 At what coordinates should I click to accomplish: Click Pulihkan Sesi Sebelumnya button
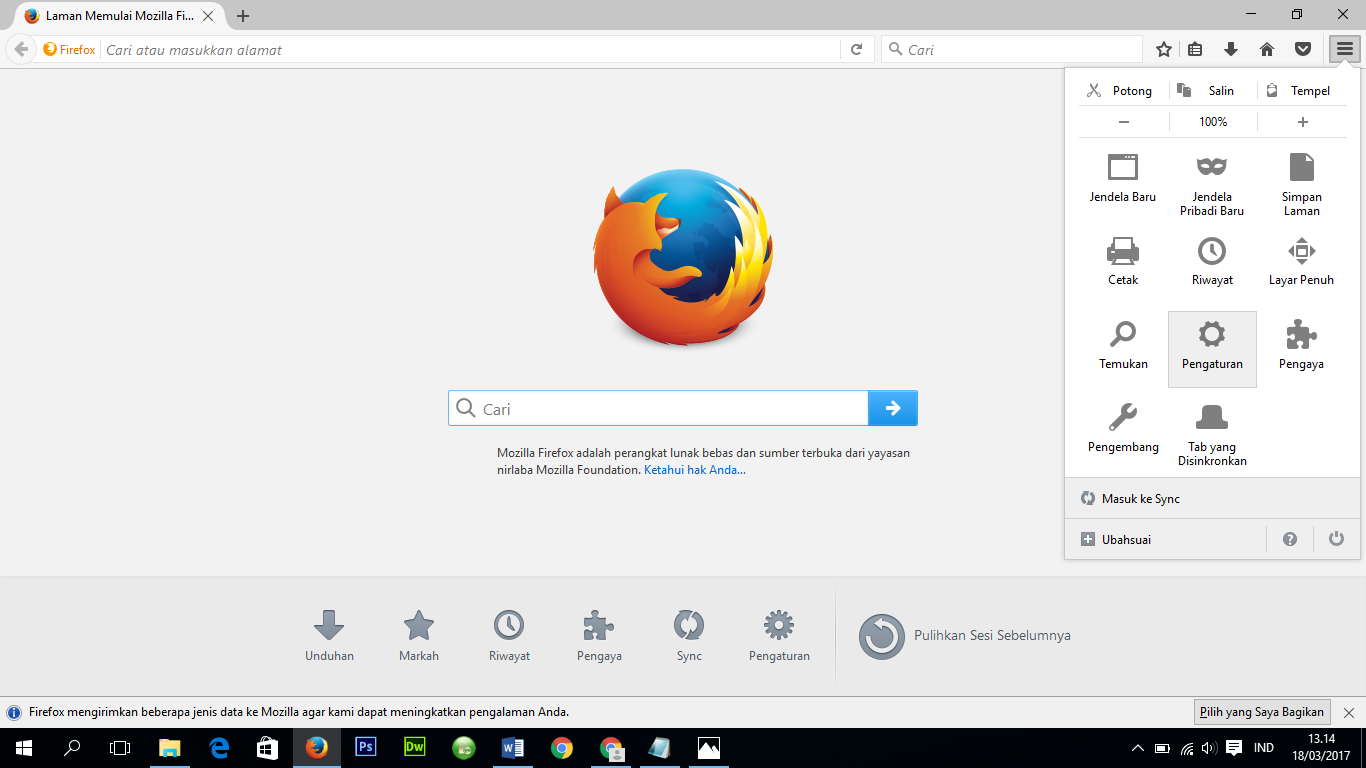point(965,636)
